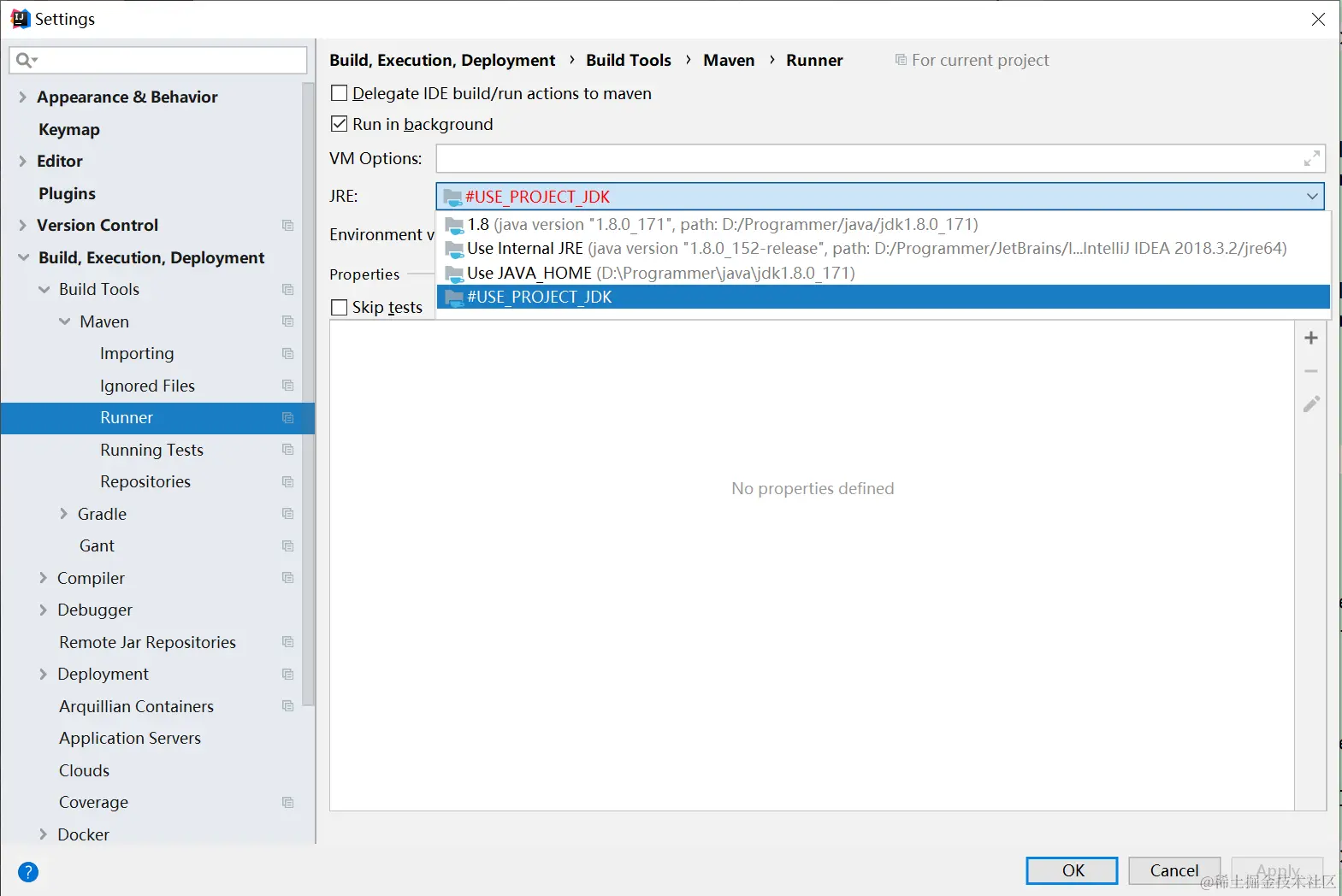Click project-level icon next to Ignored Files

pos(287,386)
